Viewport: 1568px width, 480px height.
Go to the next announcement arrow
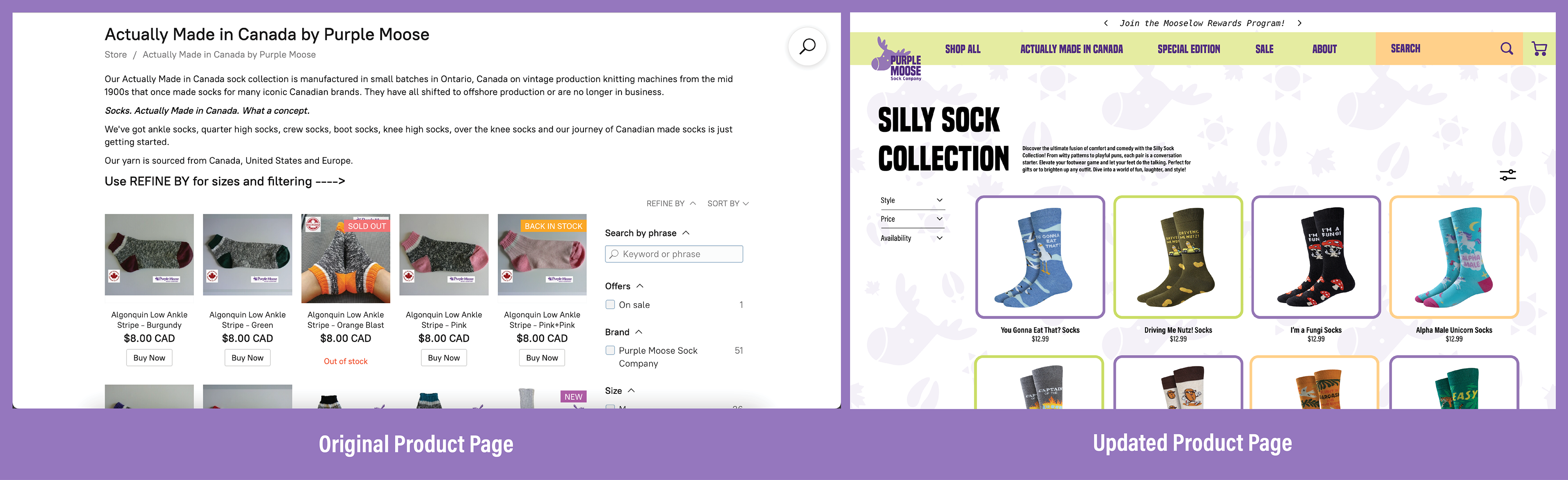(1300, 23)
